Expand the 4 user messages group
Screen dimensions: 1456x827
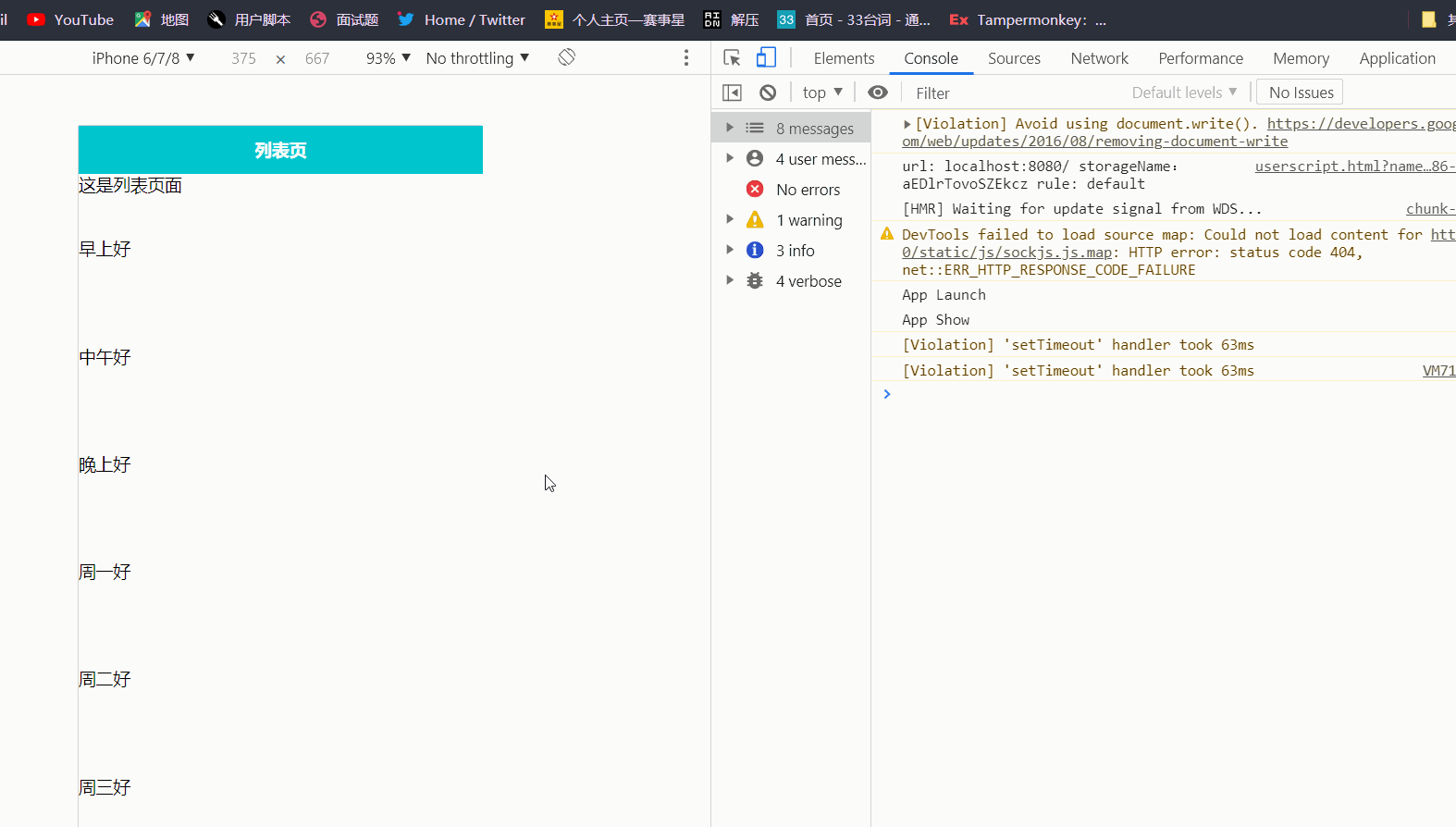[730, 158]
